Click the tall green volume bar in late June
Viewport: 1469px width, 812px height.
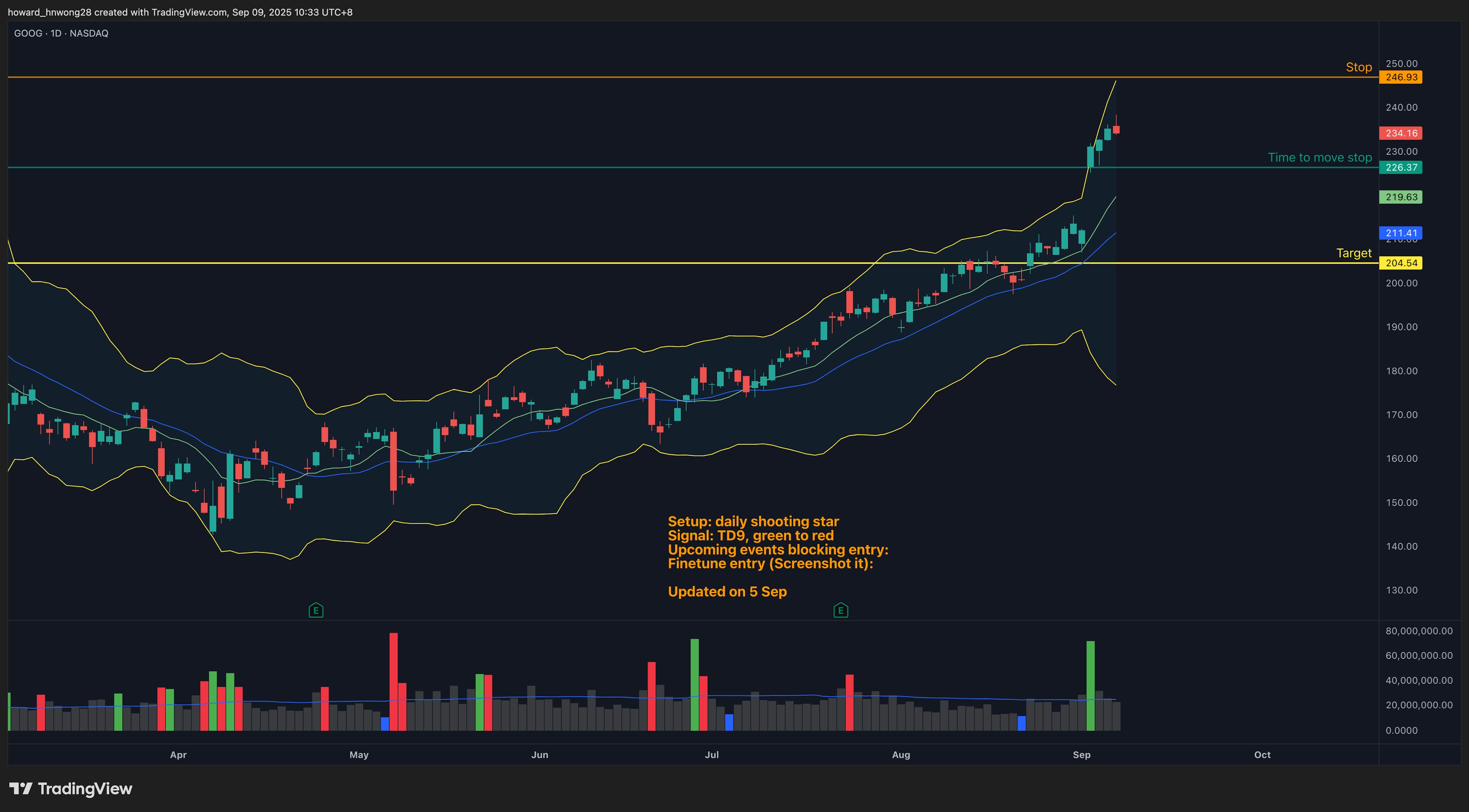point(695,684)
